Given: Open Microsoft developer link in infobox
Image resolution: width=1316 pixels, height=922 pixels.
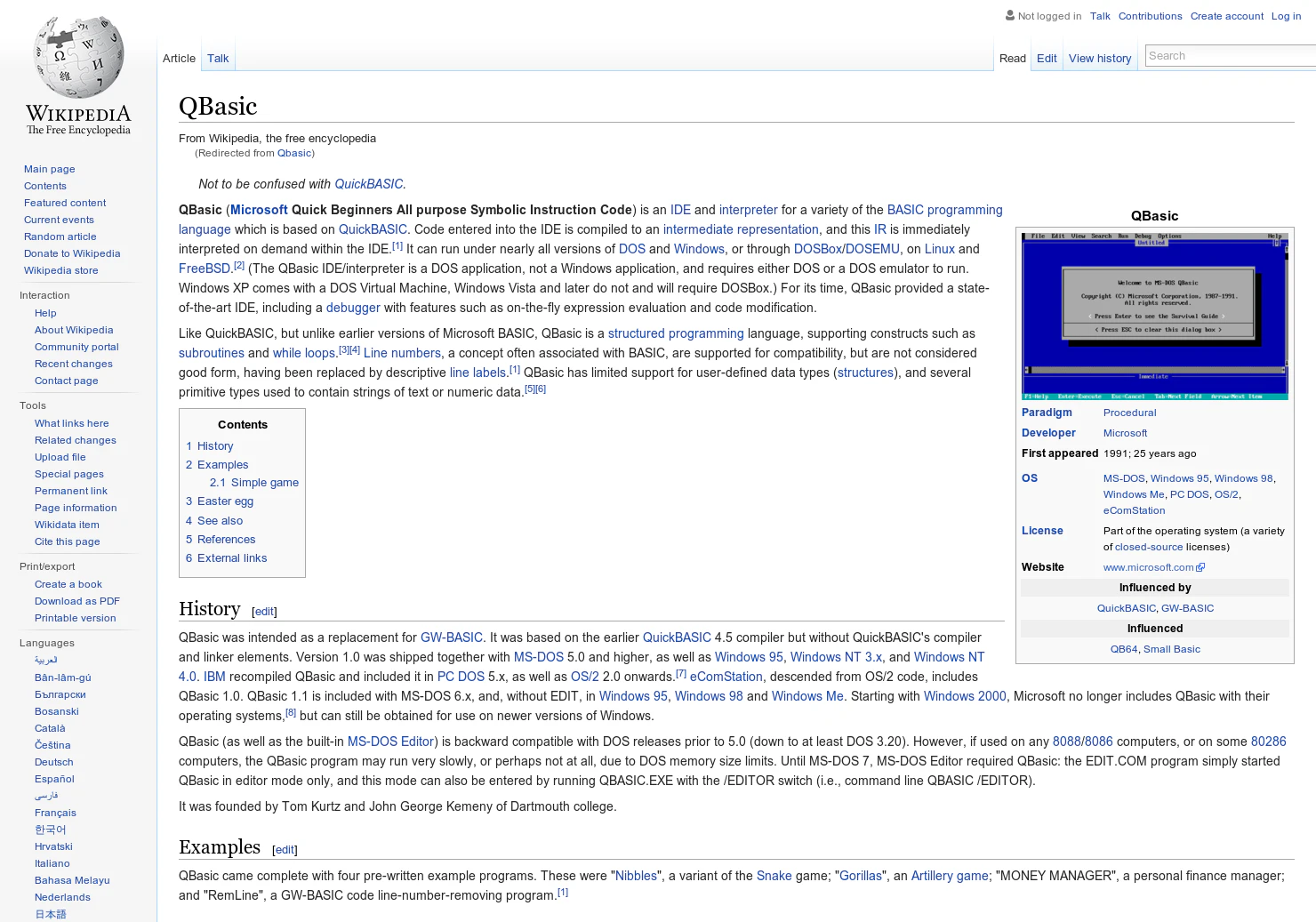Looking at the screenshot, I should click(1125, 433).
